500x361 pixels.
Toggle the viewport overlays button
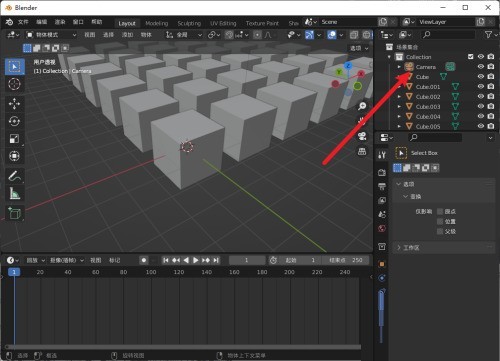[332, 35]
